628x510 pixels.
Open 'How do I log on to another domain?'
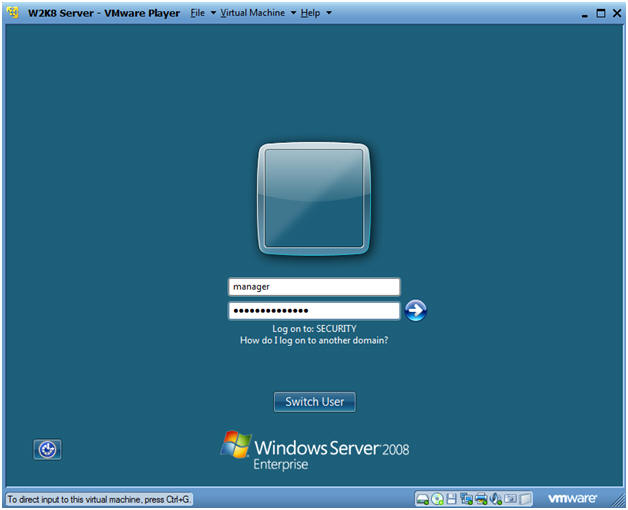coord(314,340)
